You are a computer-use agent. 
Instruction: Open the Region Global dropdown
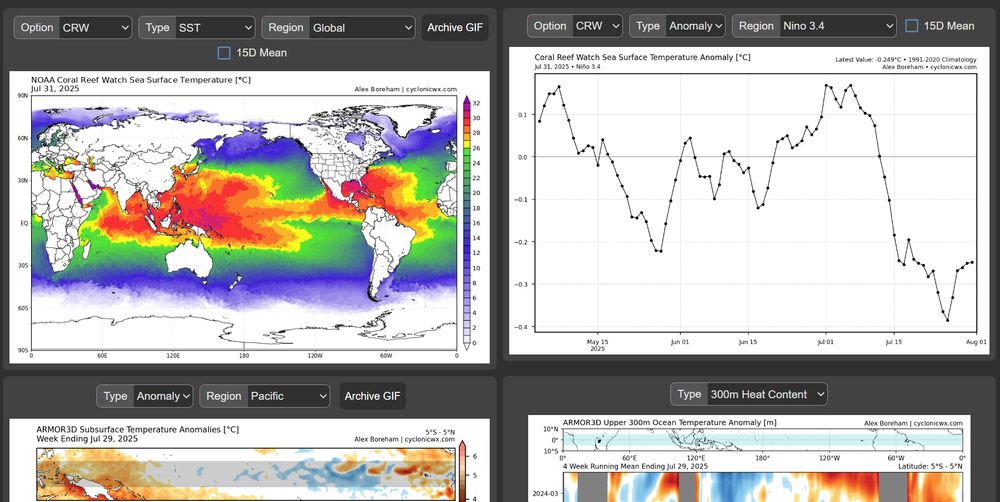pyautogui.click(x=338, y=28)
